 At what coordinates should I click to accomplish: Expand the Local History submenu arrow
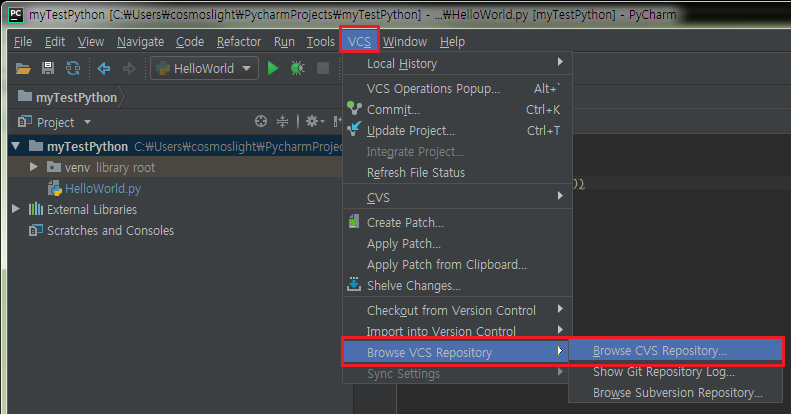tap(560, 62)
